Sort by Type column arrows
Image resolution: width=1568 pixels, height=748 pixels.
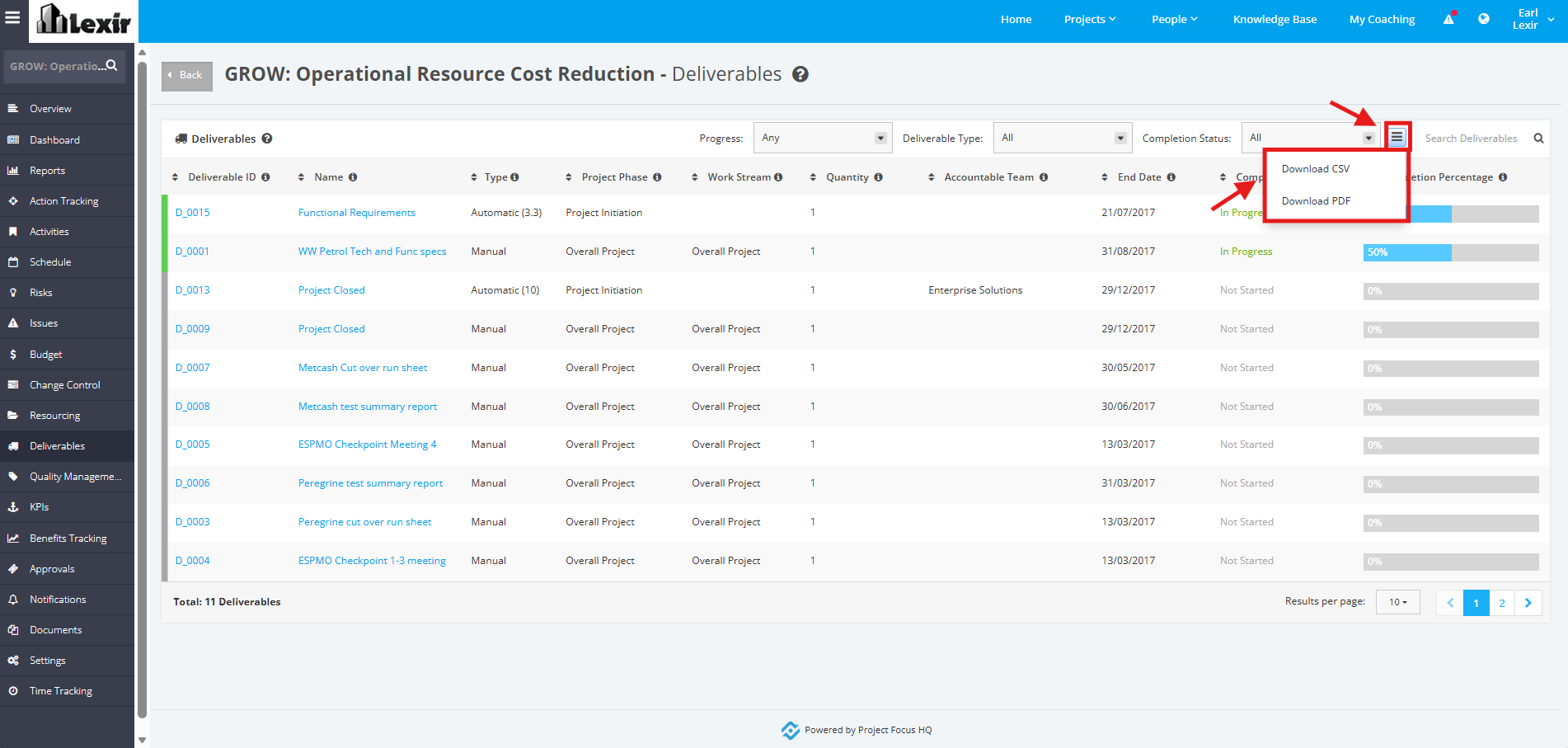[474, 177]
